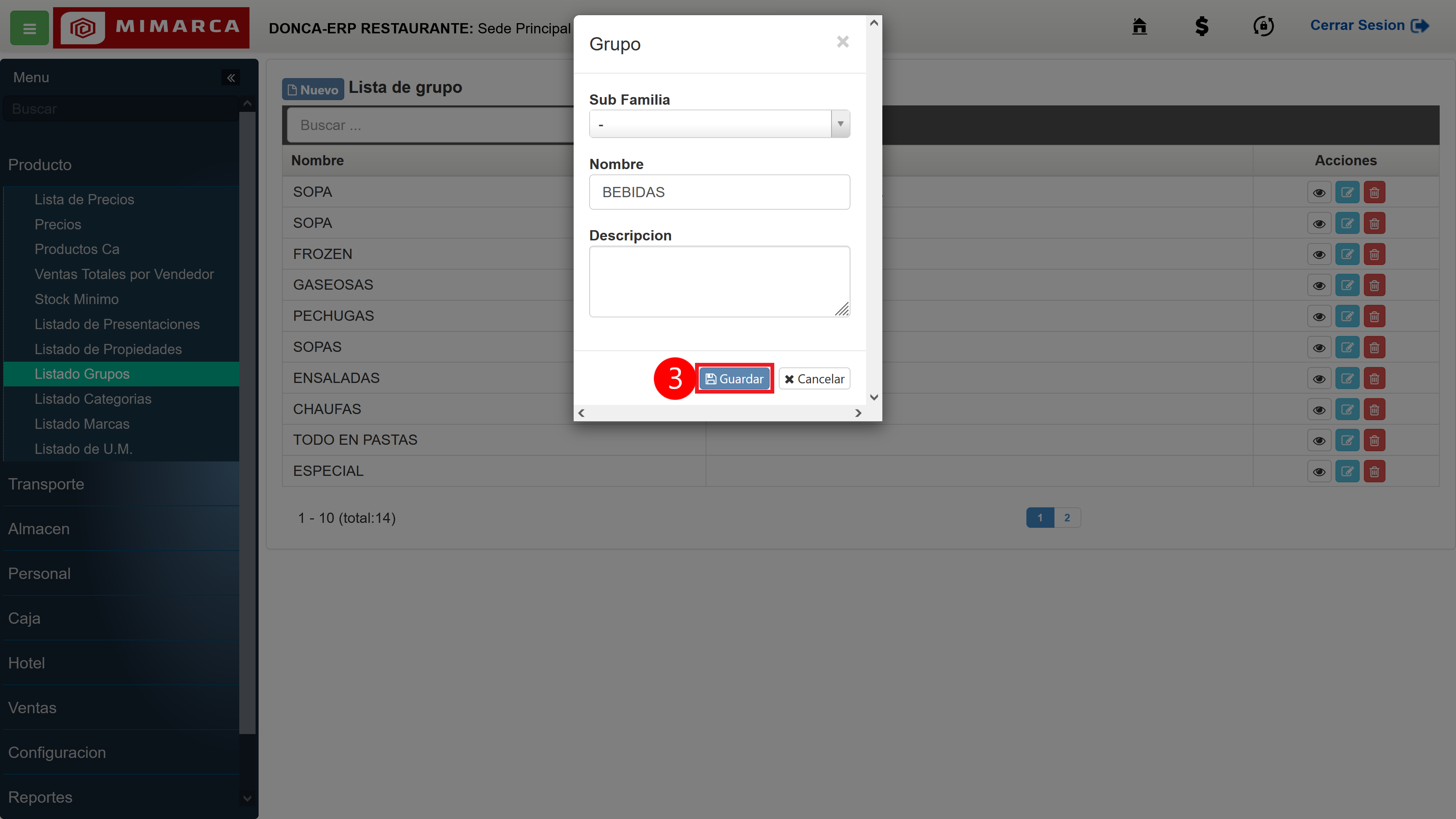The image size is (1456, 819).
Task: Delete the FROZEN group row
Action: click(1374, 254)
